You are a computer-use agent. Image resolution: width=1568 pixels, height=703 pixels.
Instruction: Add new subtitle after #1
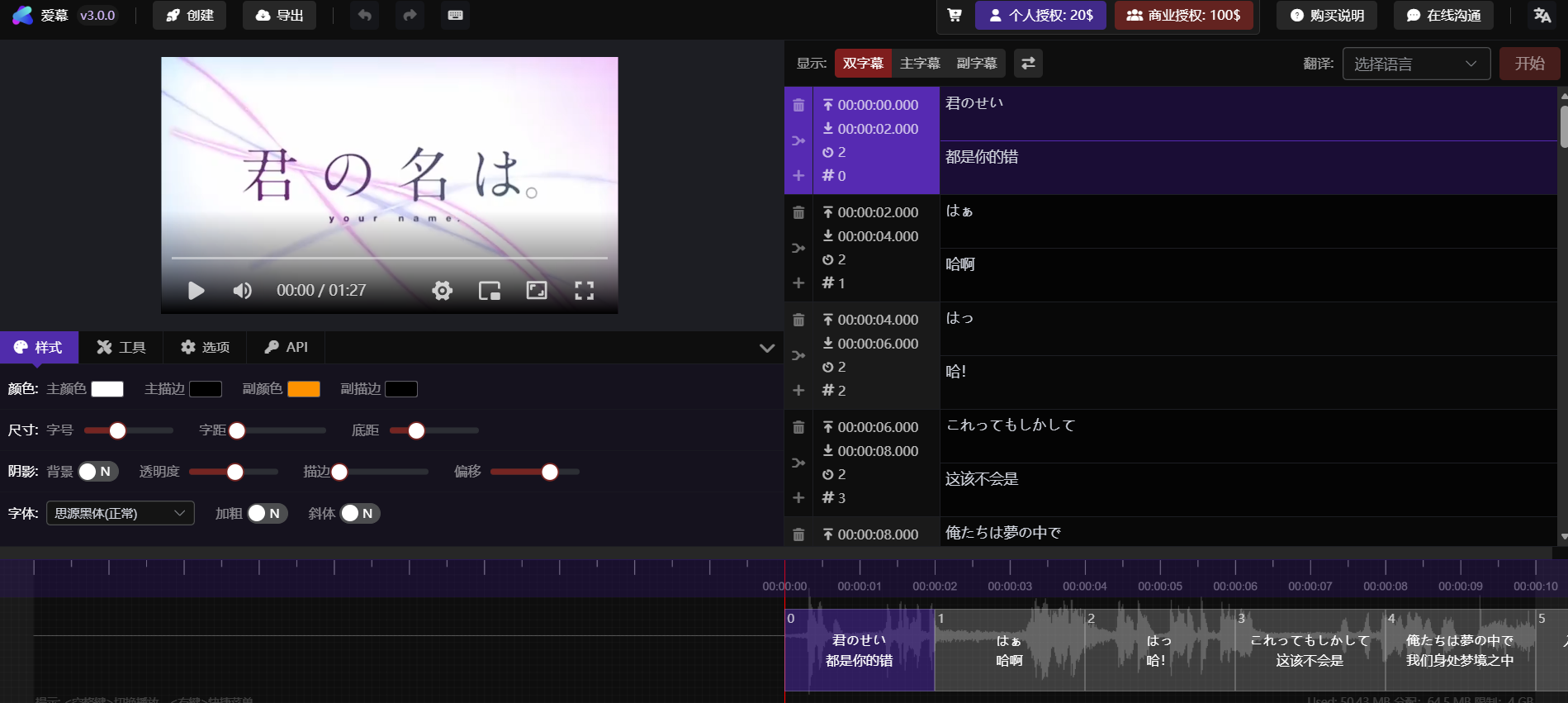(x=798, y=283)
